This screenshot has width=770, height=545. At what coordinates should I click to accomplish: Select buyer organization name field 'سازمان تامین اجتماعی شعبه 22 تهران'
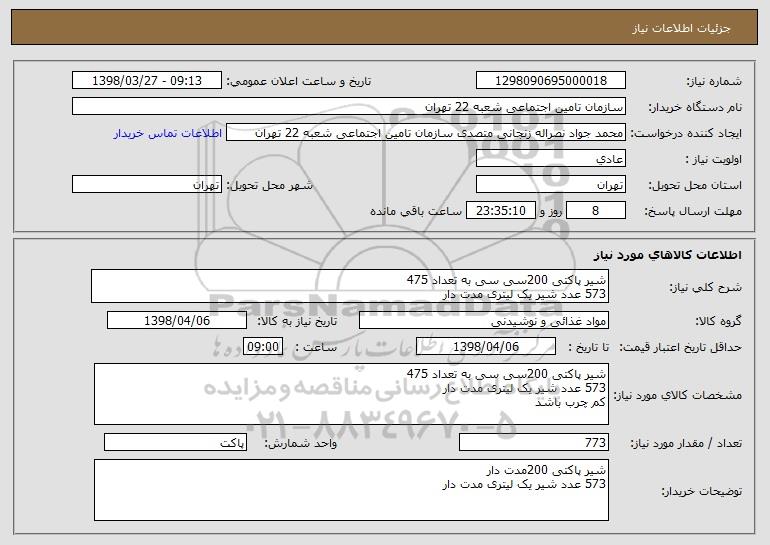coord(349,107)
